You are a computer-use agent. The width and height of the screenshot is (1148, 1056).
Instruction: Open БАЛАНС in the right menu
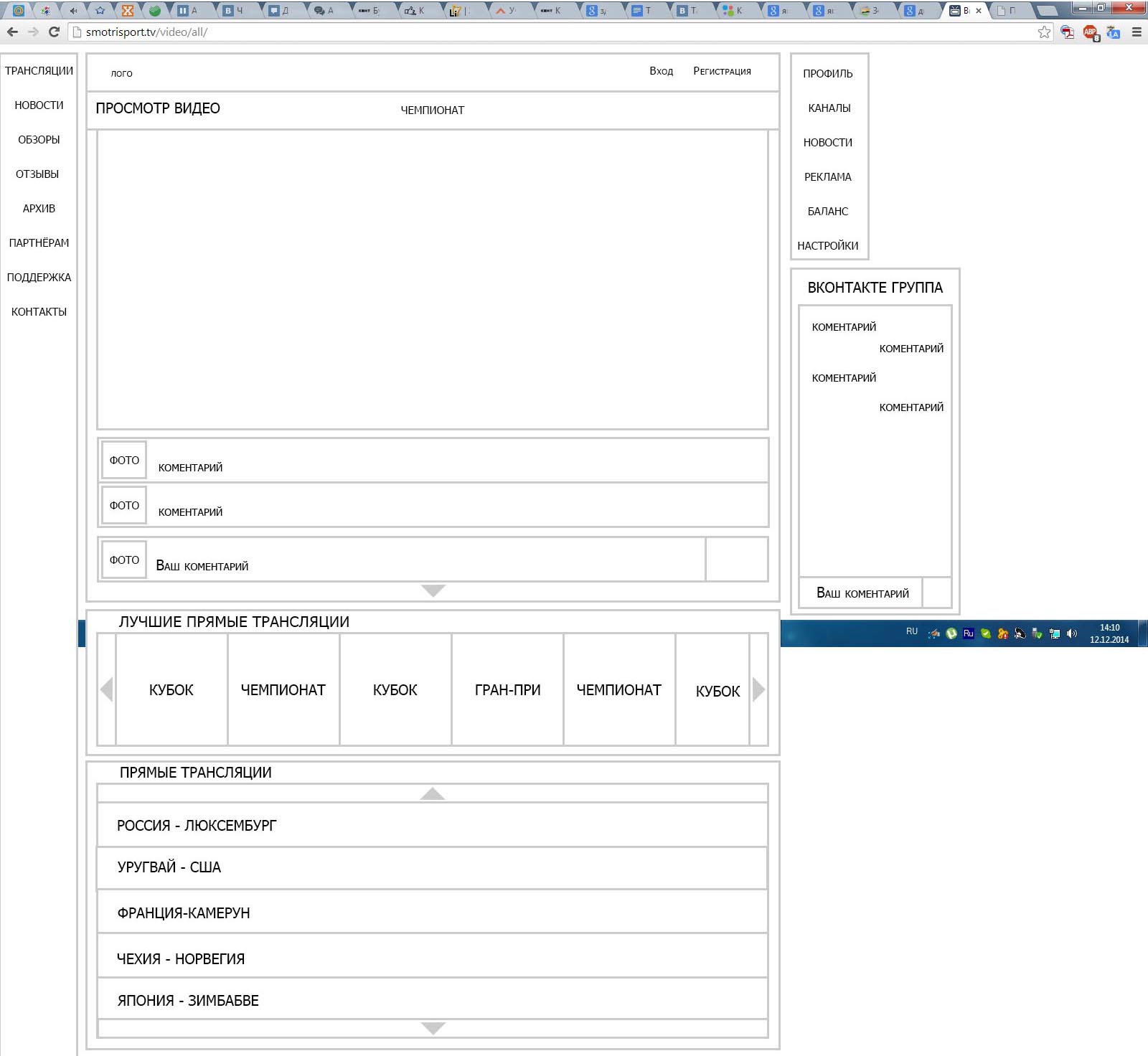828,212
